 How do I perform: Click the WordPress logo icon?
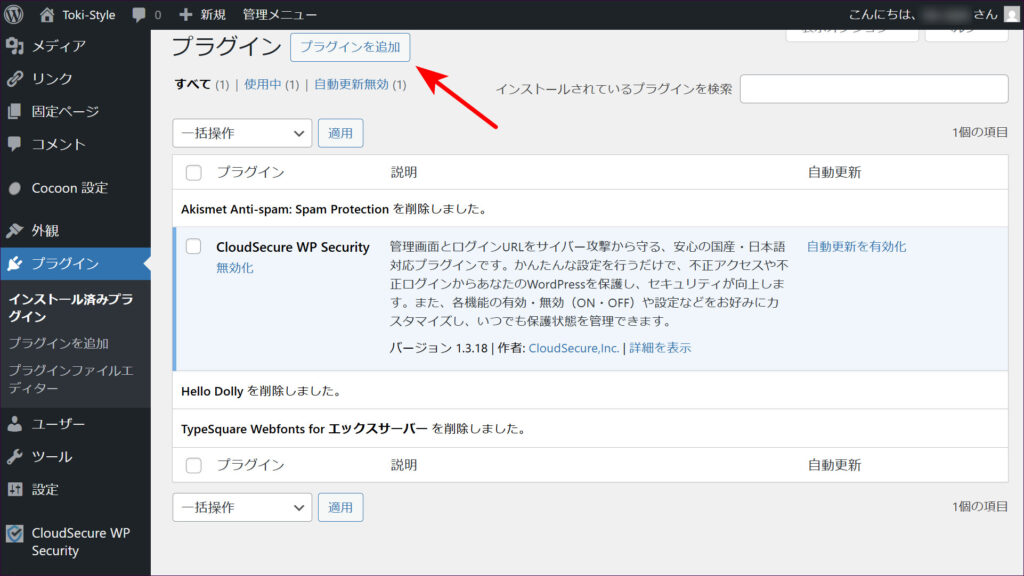click(x=15, y=15)
